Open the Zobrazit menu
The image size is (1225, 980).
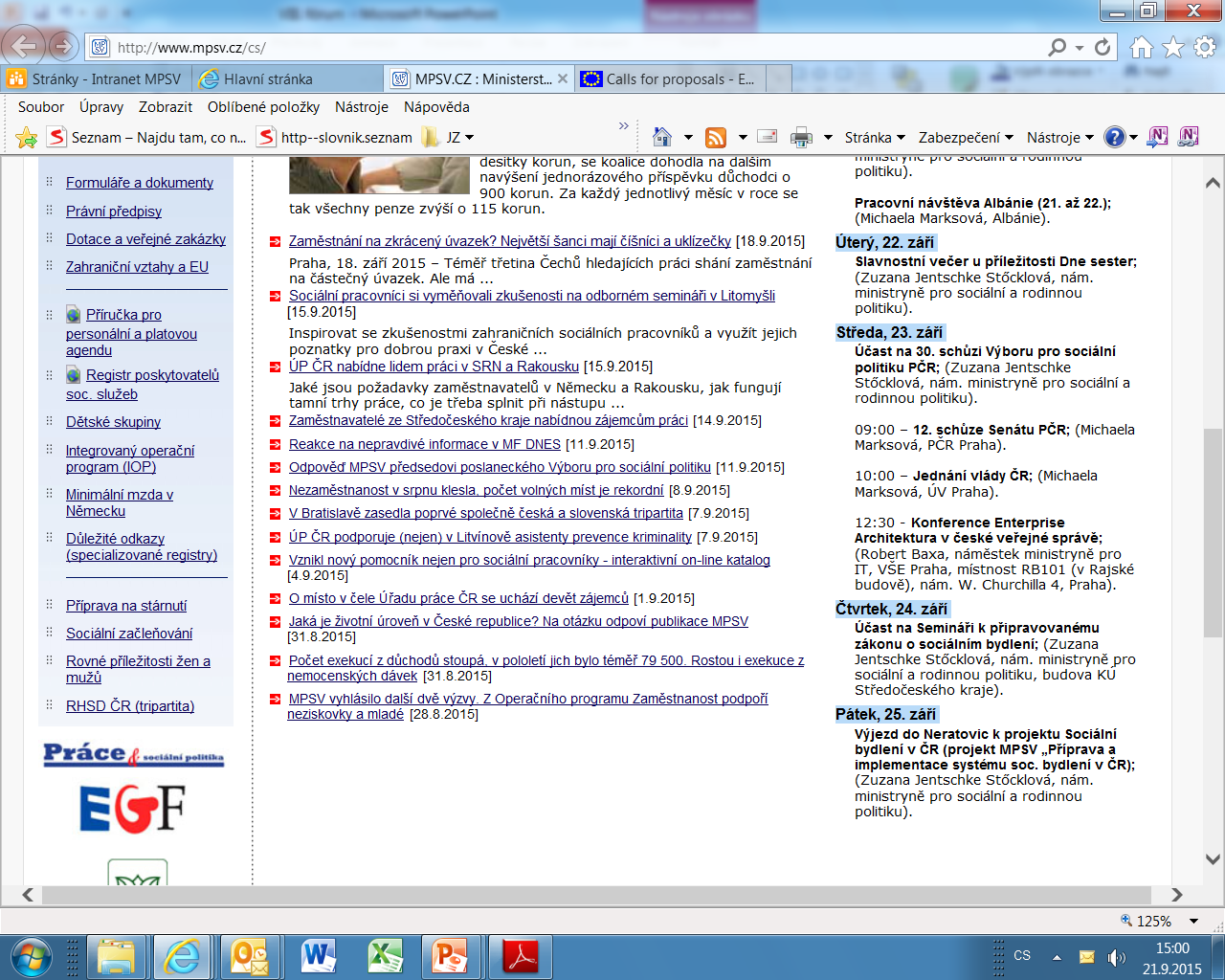click(166, 107)
